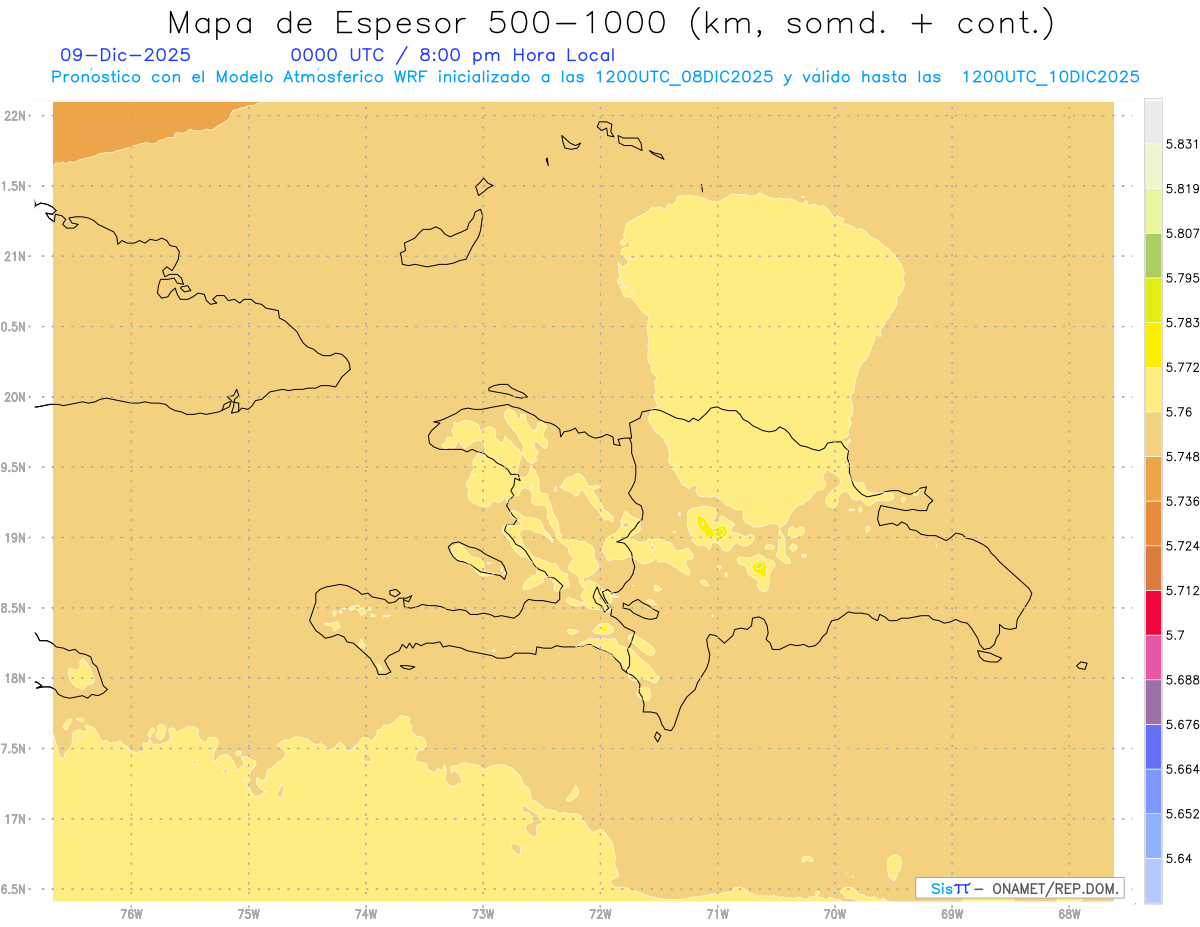Click the light gray swatch atop the color scale
The image size is (1200, 927).
1153,121
